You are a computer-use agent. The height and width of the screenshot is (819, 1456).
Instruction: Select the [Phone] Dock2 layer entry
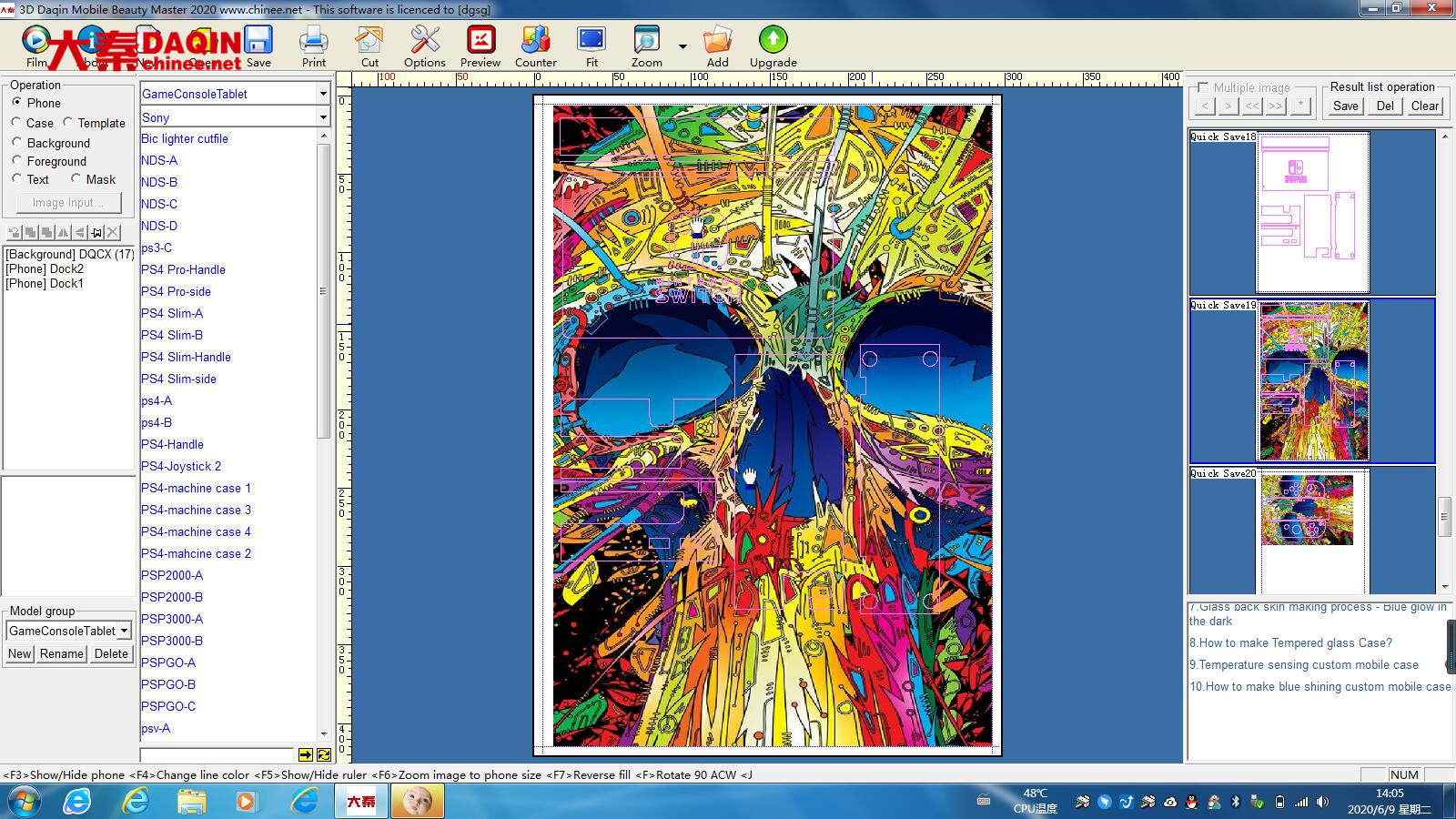coord(45,268)
